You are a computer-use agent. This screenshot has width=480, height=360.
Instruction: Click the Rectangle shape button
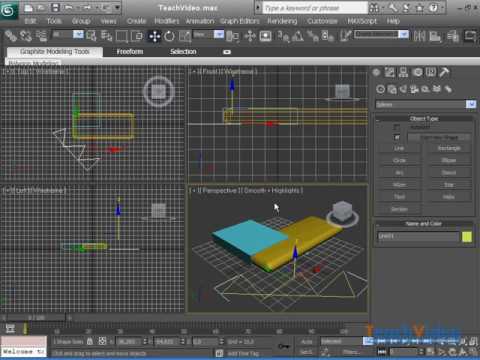(449, 148)
